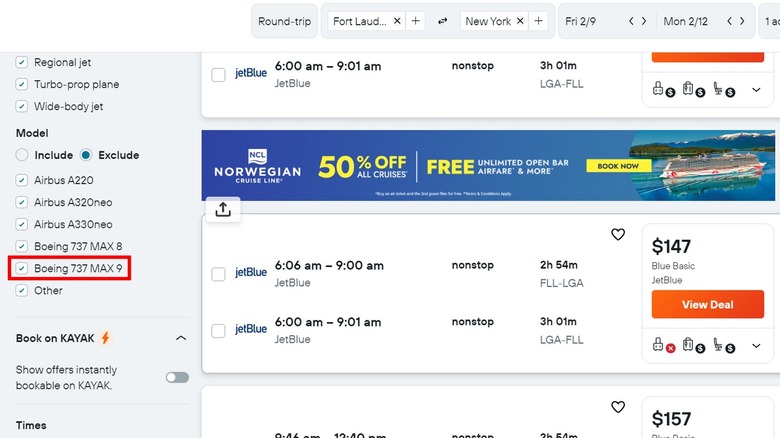Add another origin airport with plus
780x438 pixels.
pos(416,21)
